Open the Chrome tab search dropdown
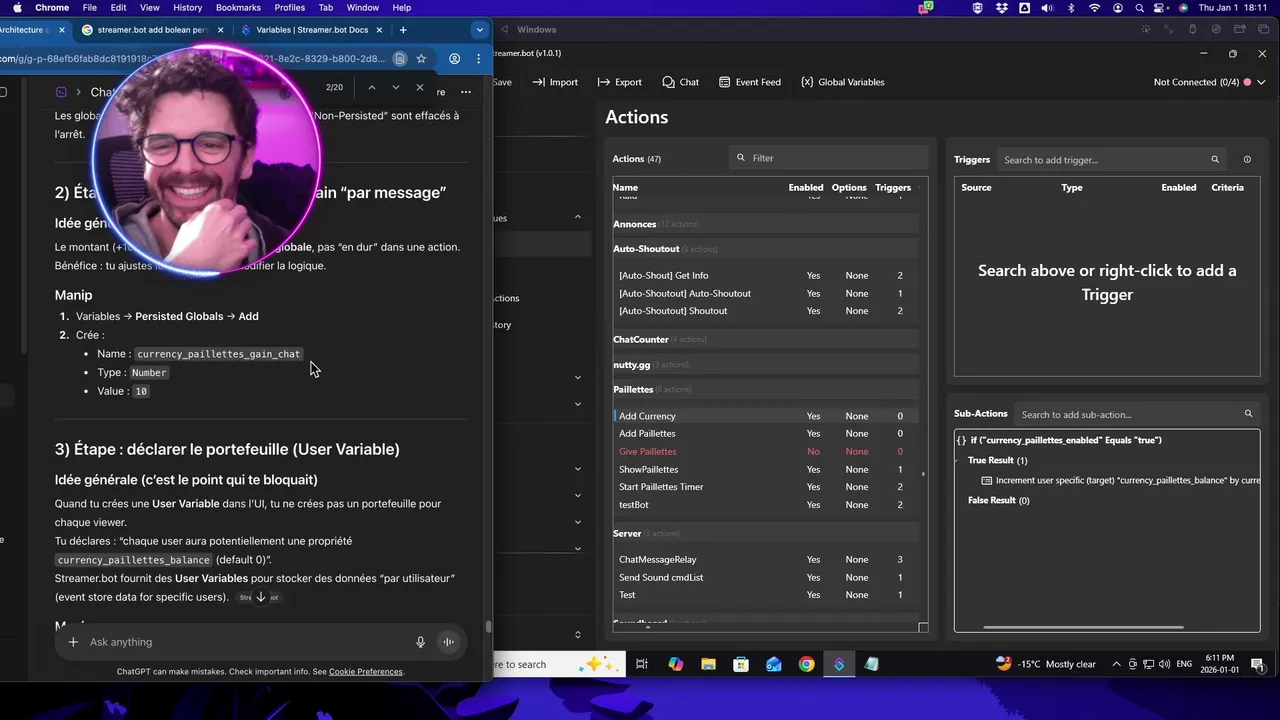This screenshot has height=720, width=1280. pyautogui.click(x=479, y=30)
